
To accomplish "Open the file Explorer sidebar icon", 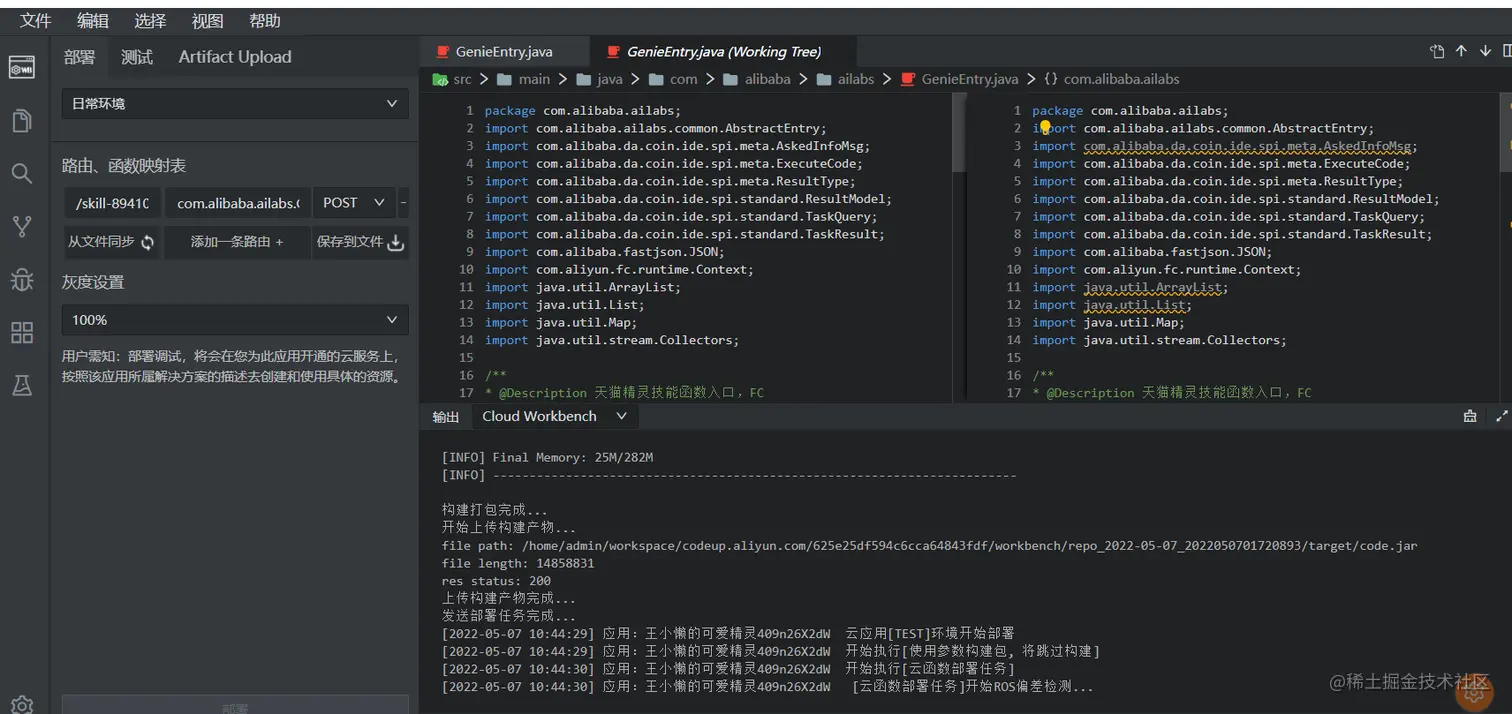I will tap(21, 121).
